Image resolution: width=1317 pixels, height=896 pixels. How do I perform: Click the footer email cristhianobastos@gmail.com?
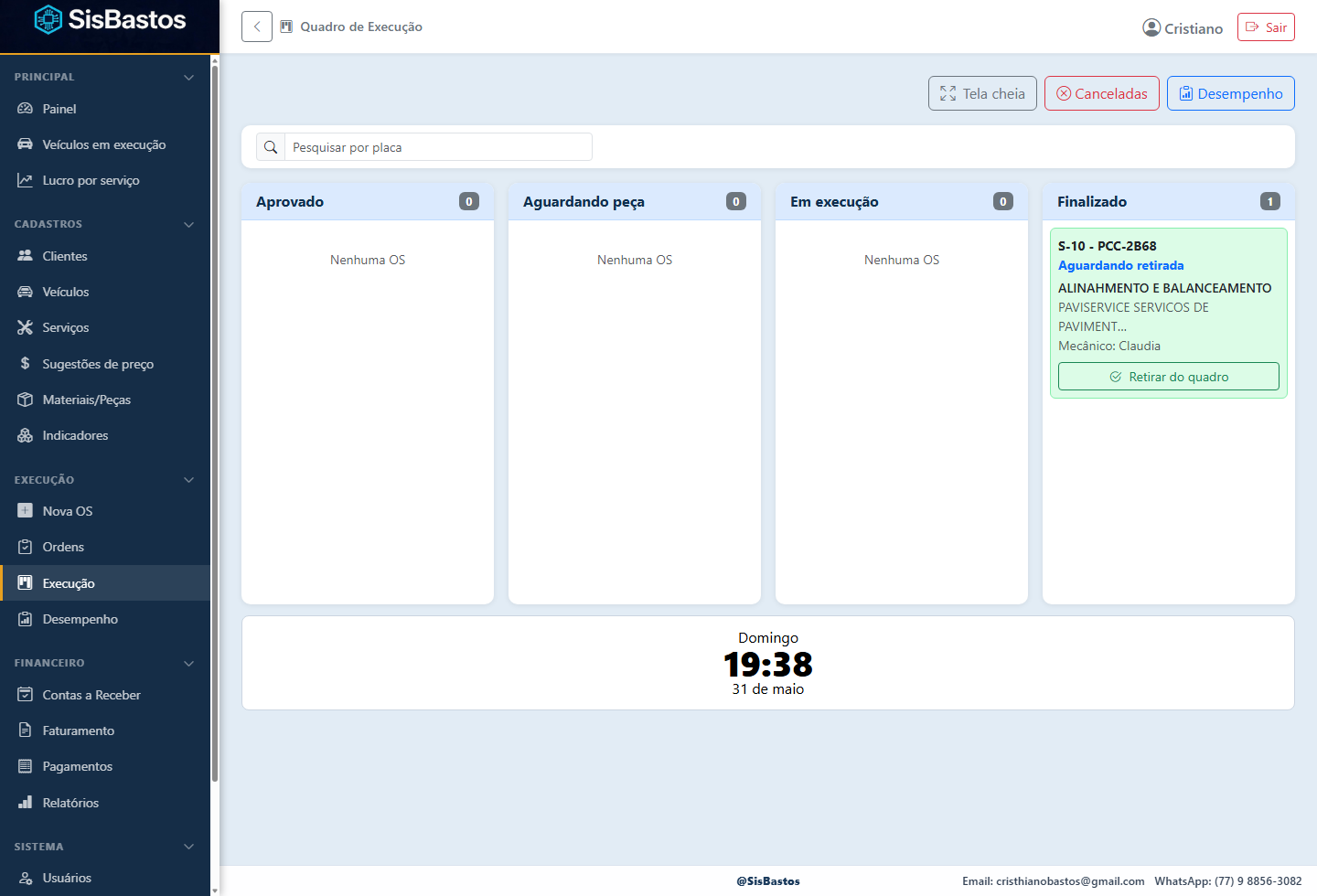[x=1070, y=881]
